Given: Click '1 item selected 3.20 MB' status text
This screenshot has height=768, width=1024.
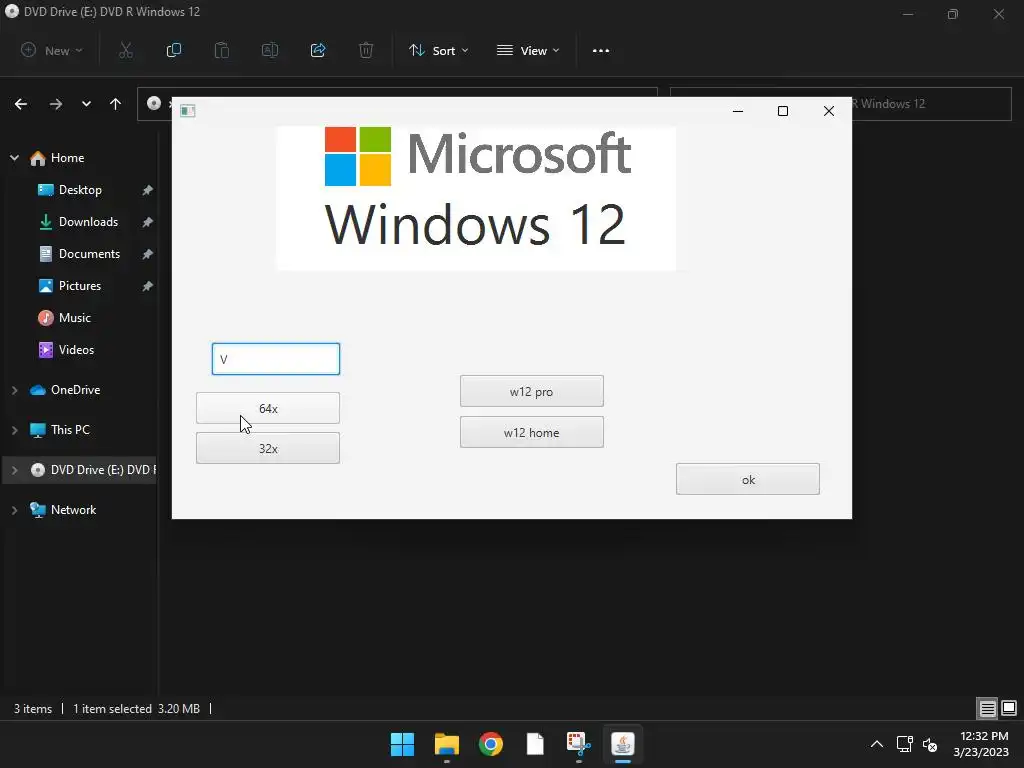Looking at the screenshot, I should [x=136, y=709].
